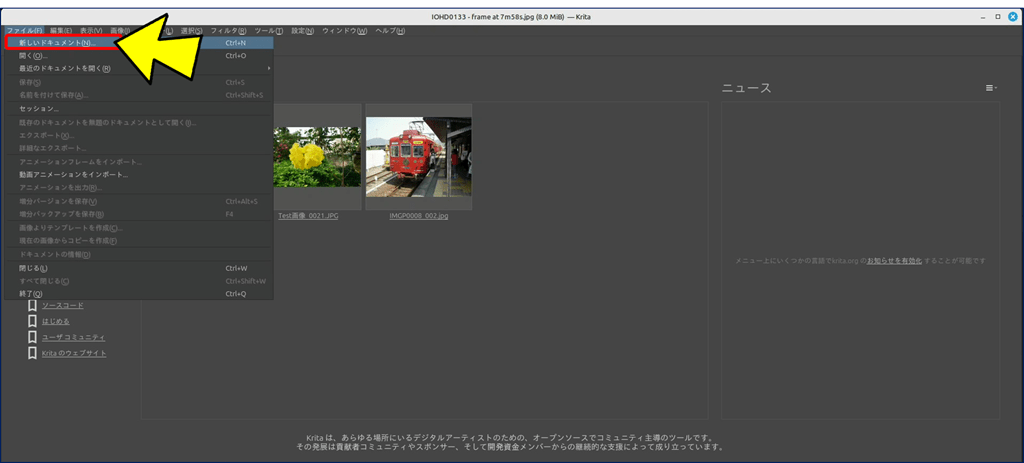Open the news panel options hamburger menu
1024x463 pixels.
point(990,89)
